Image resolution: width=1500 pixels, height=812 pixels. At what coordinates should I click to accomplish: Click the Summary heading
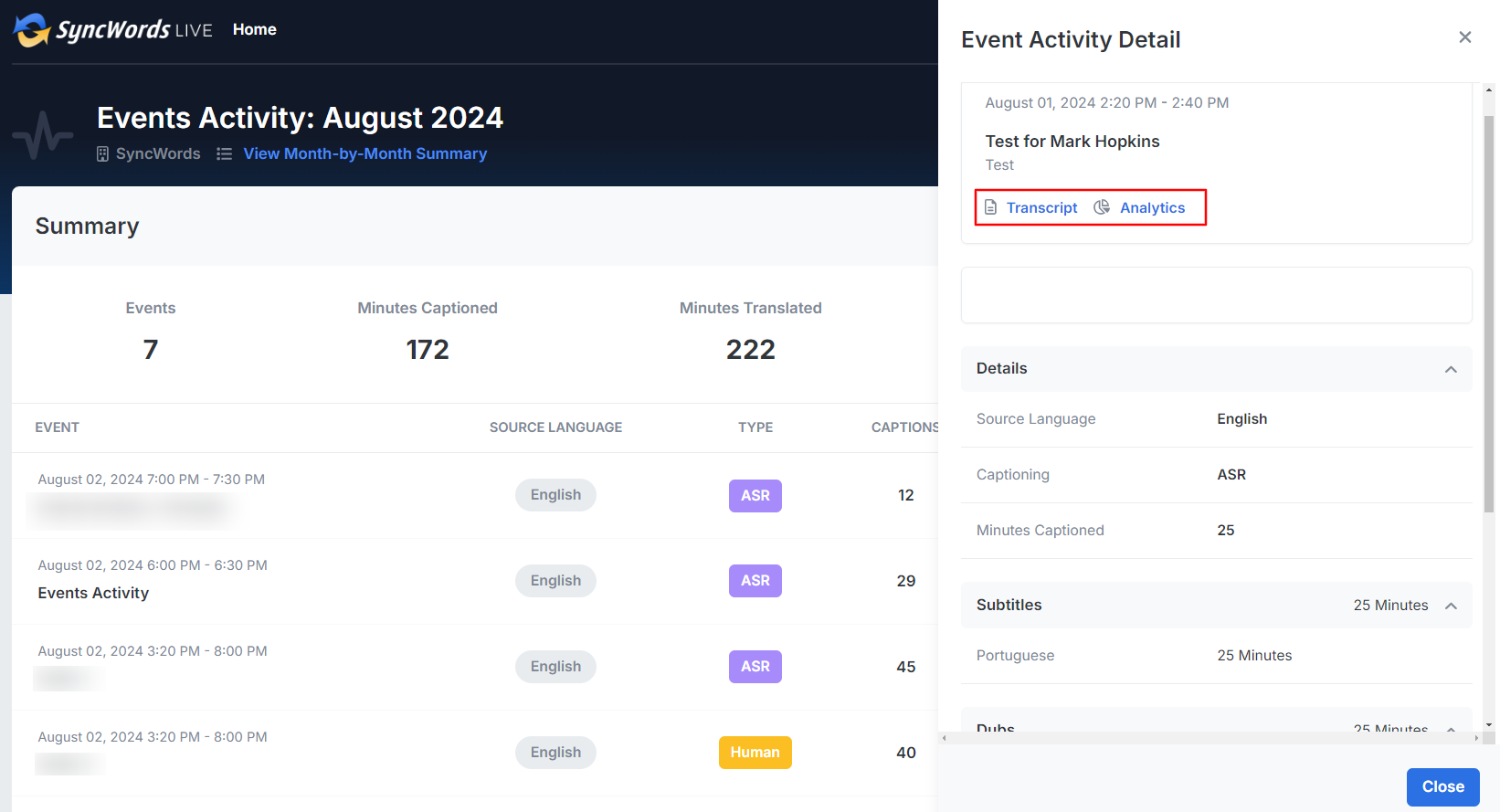coord(87,227)
